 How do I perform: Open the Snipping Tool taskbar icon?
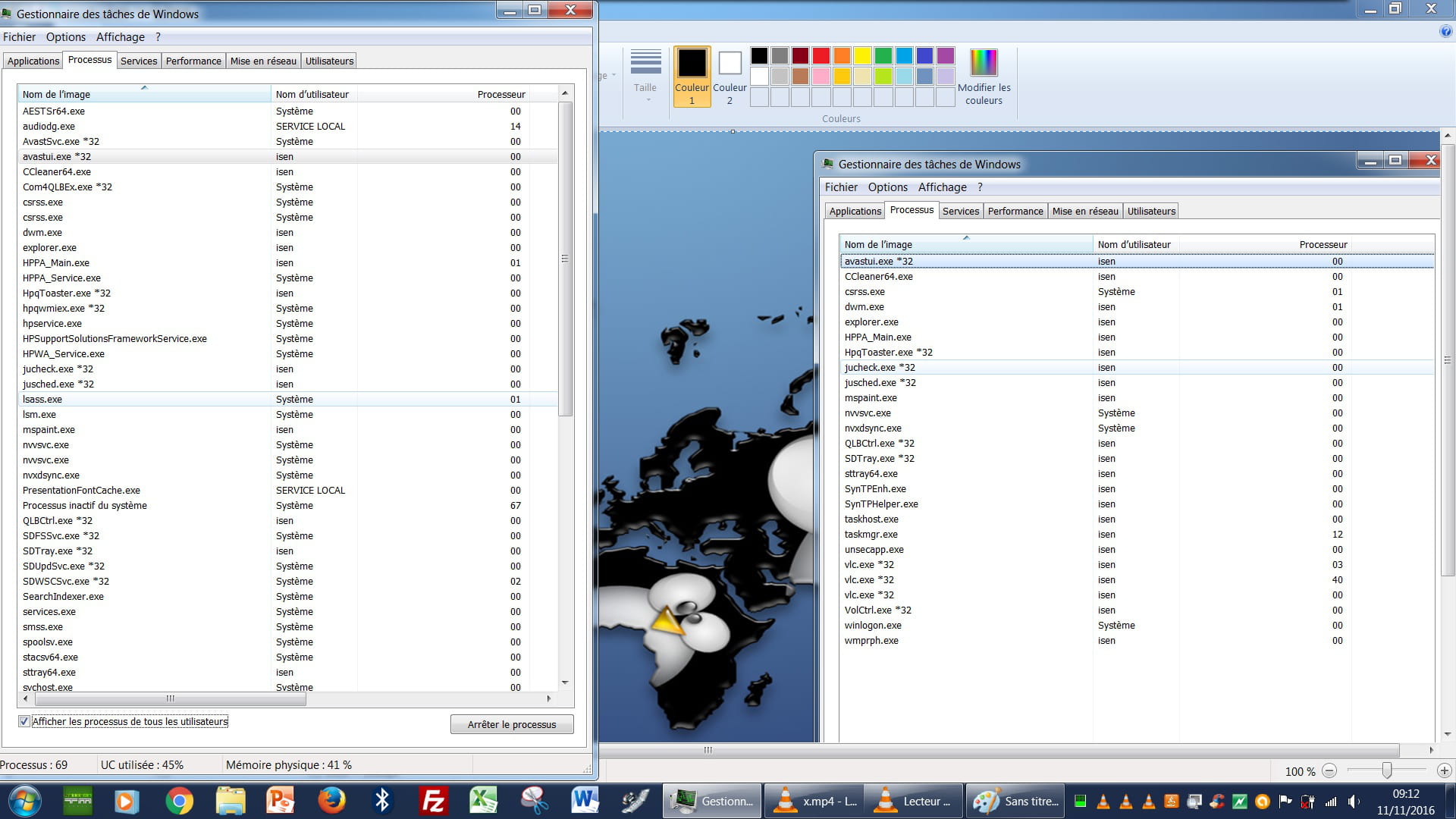tap(535, 801)
